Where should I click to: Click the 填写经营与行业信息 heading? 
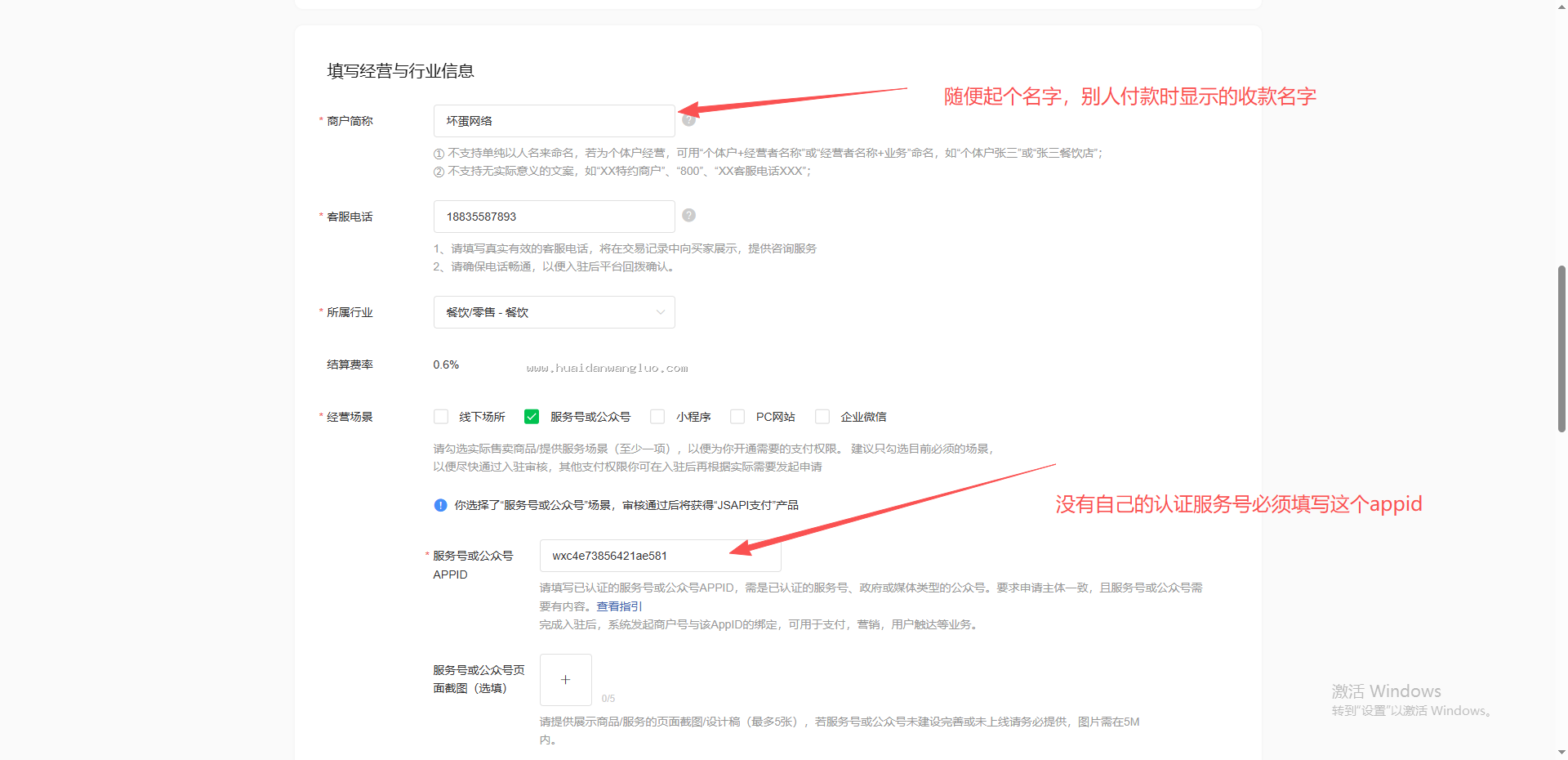tap(400, 71)
